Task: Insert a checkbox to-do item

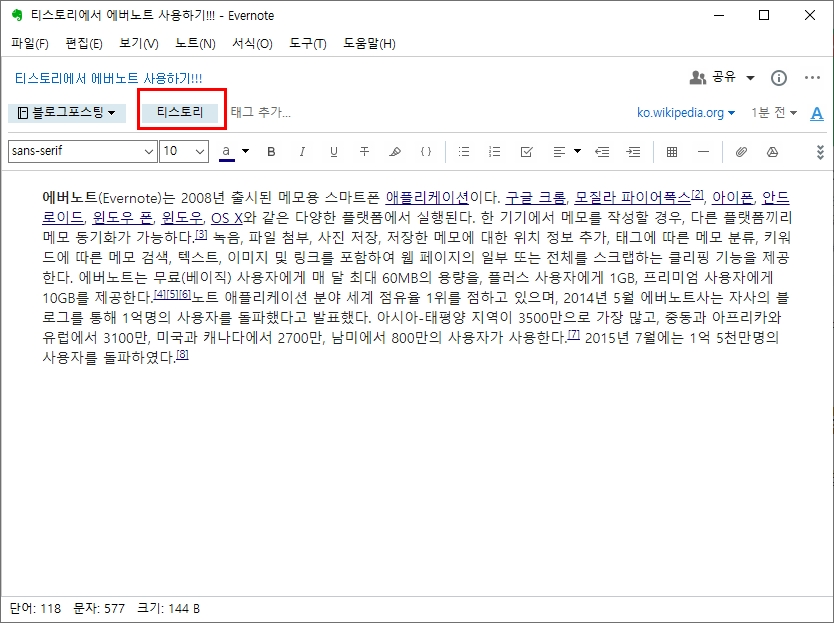Action: 527,152
